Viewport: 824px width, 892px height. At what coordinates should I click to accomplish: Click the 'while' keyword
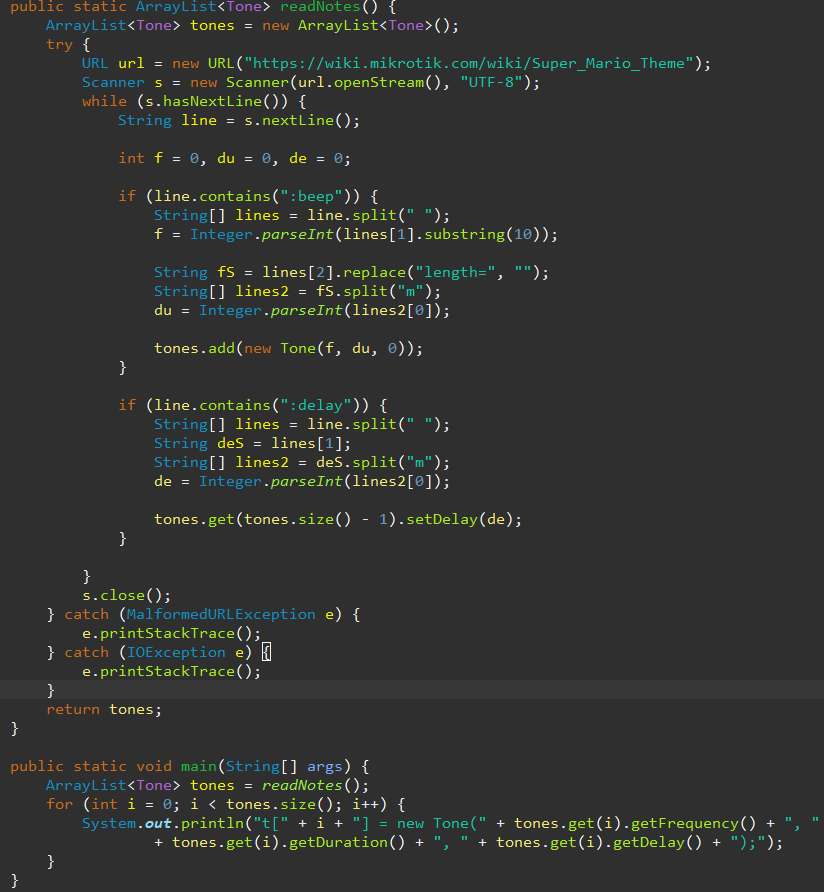(x=104, y=101)
